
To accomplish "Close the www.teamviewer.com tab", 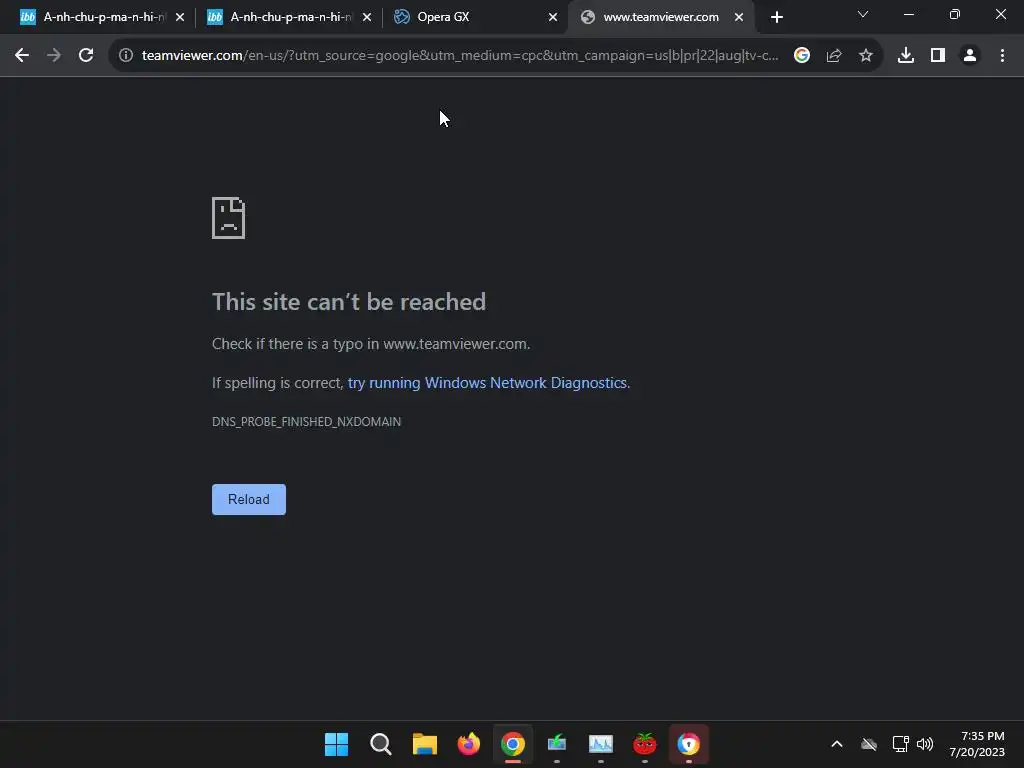I will [739, 18].
